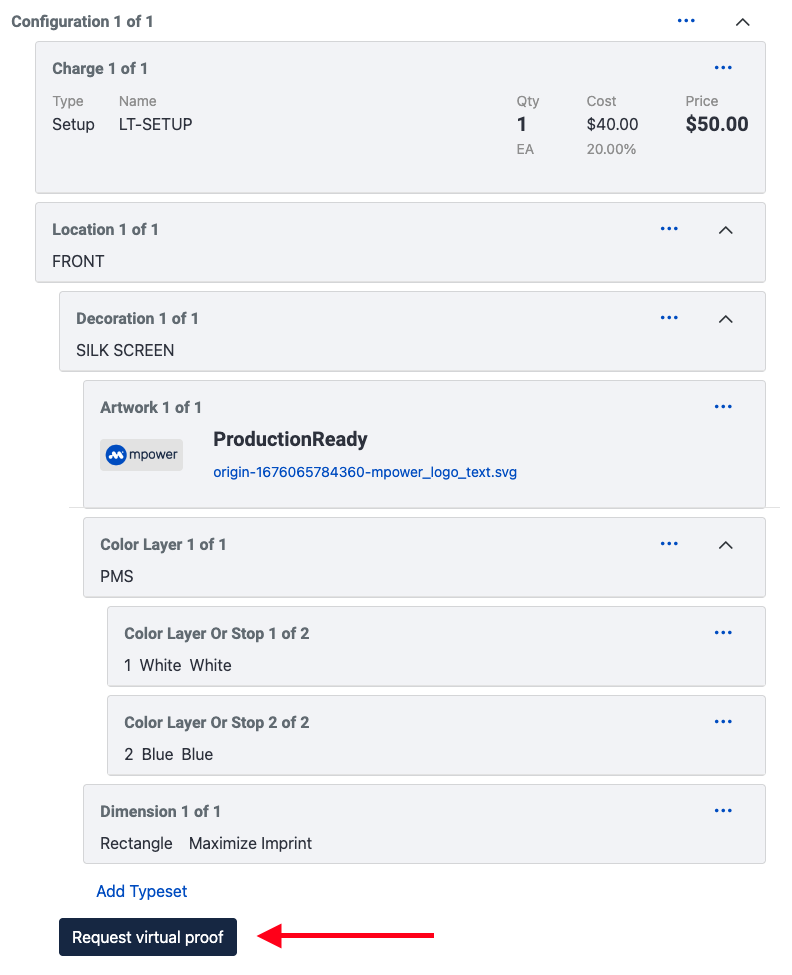Open Color Layer 1 of 1 ellipsis menu
792x975 pixels.
[x=669, y=543]
